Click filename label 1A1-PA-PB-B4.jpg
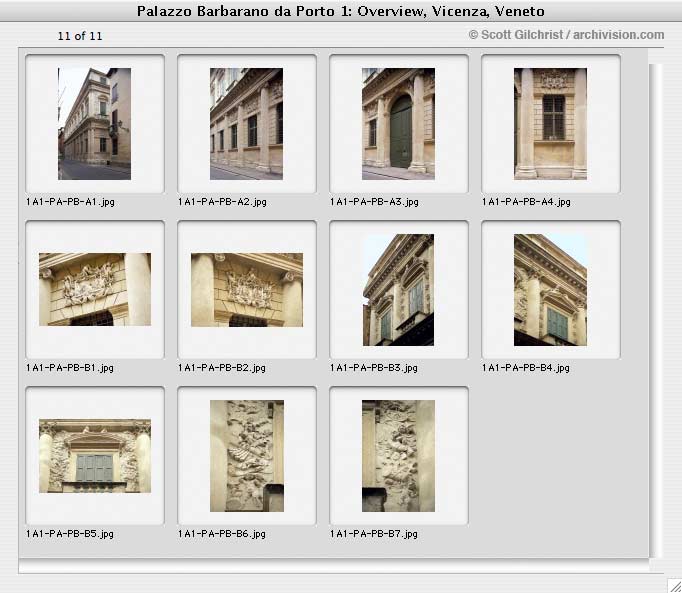 (x=525, y=368)
